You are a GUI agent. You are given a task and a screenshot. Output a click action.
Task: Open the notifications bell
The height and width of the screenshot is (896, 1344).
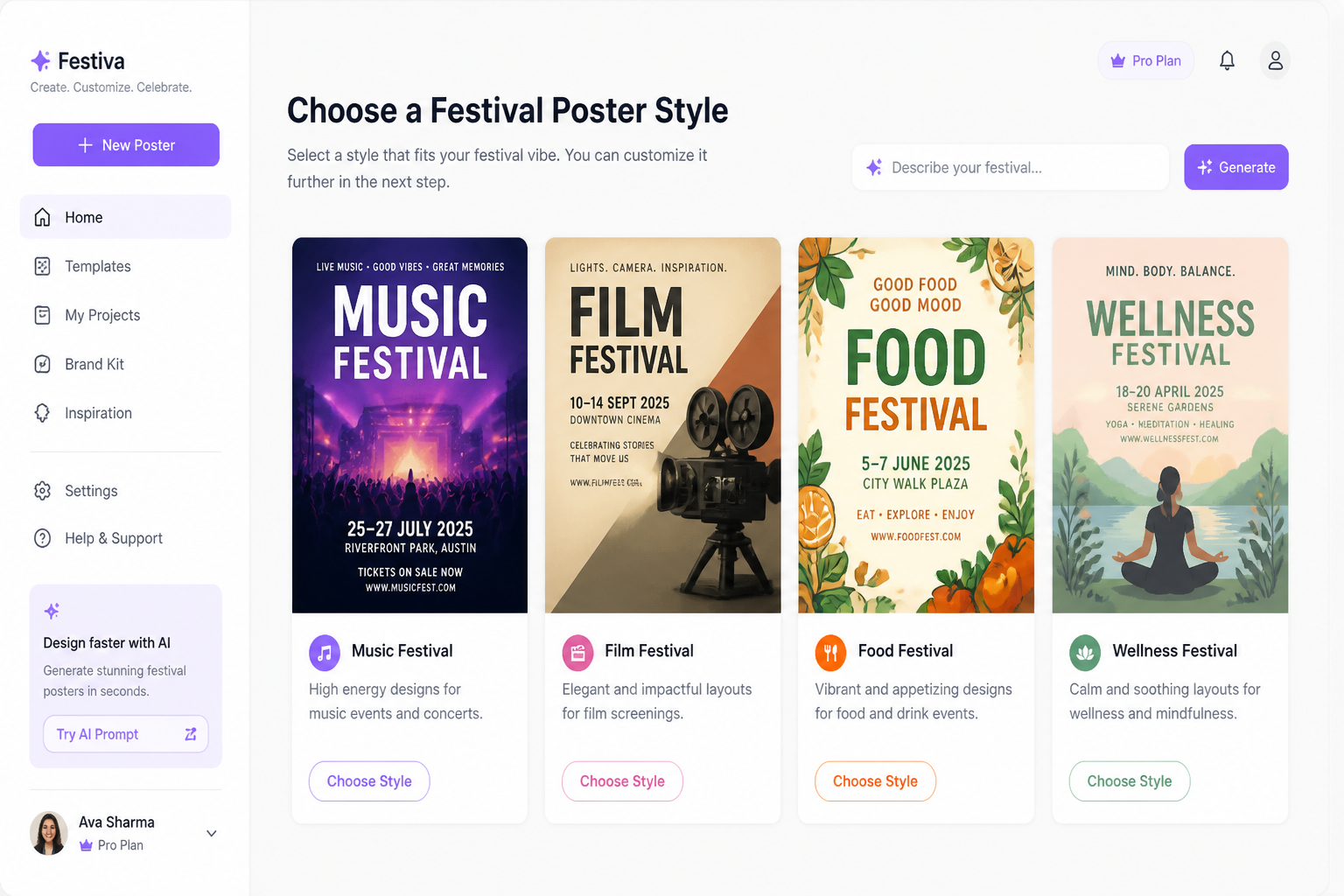click(x=1227, y=60)
